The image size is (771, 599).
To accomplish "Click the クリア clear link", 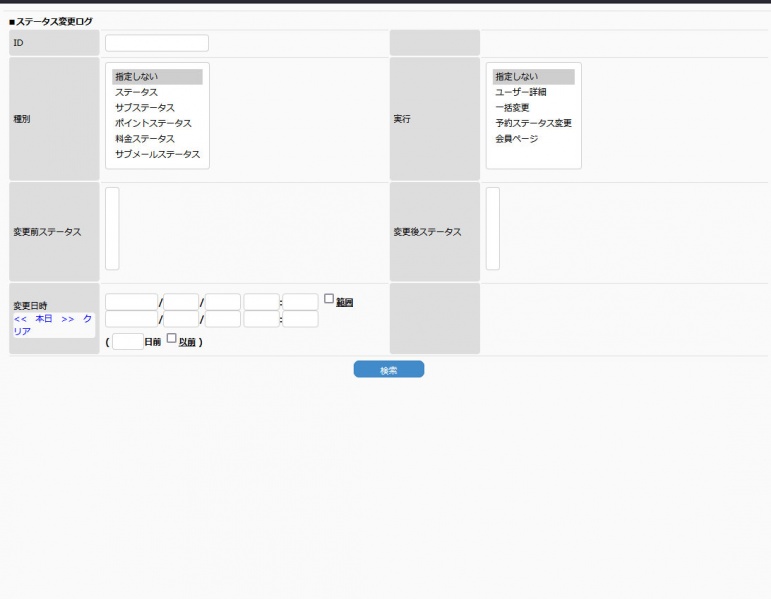I will (x=87, y=319).
